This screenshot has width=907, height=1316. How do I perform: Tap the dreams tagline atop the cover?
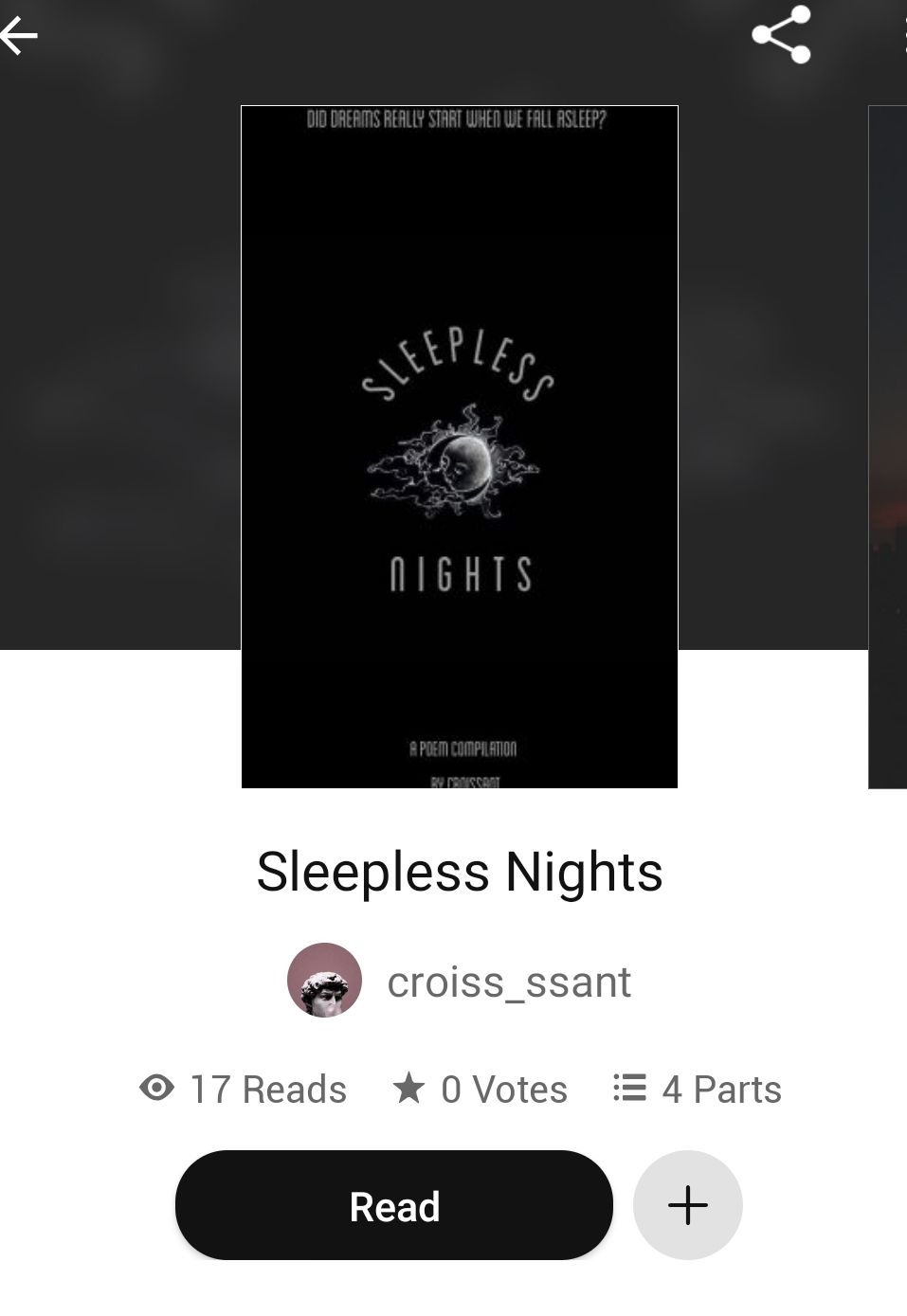tap(457, 120)
